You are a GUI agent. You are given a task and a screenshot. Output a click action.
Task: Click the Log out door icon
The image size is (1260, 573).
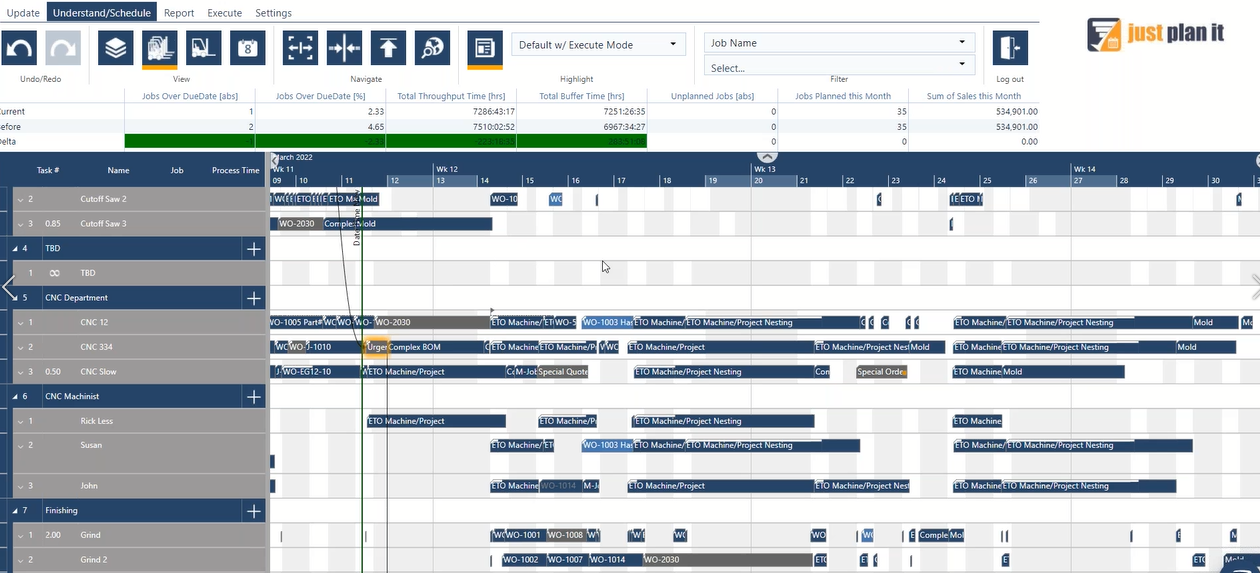coord(1010,48)
